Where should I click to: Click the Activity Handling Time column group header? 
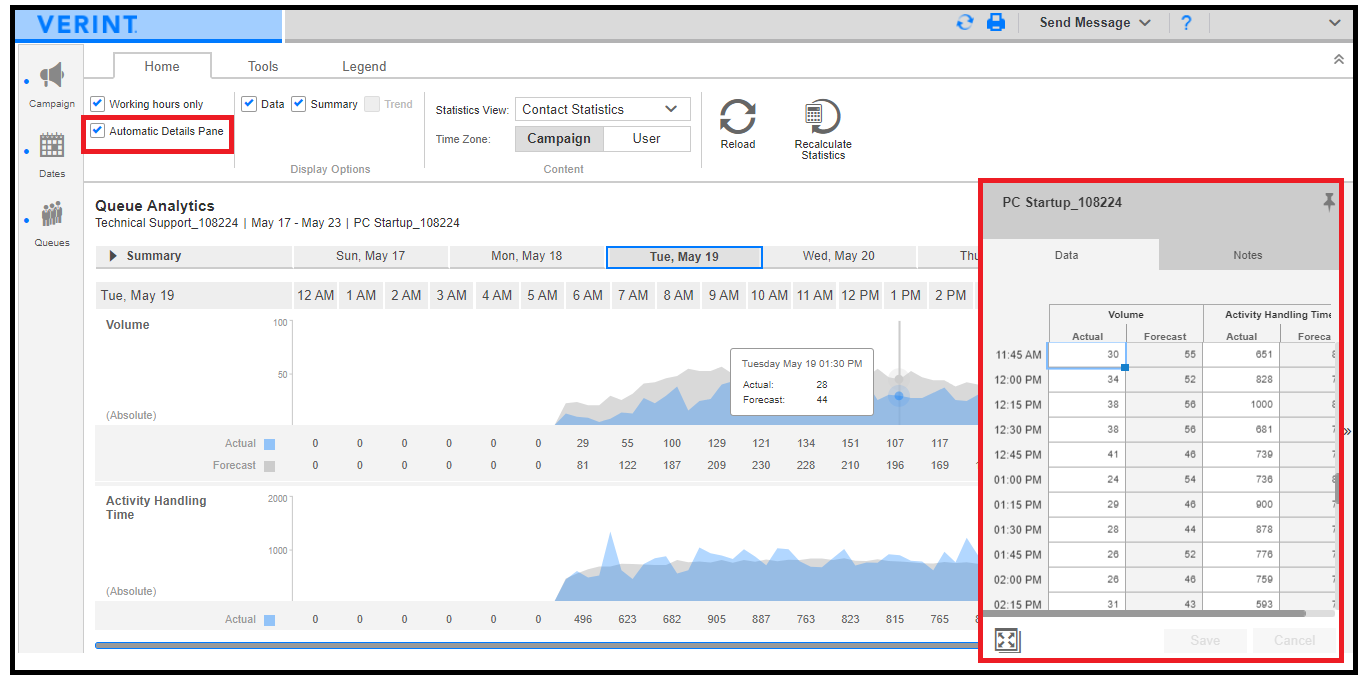[x=1268, y=314]
